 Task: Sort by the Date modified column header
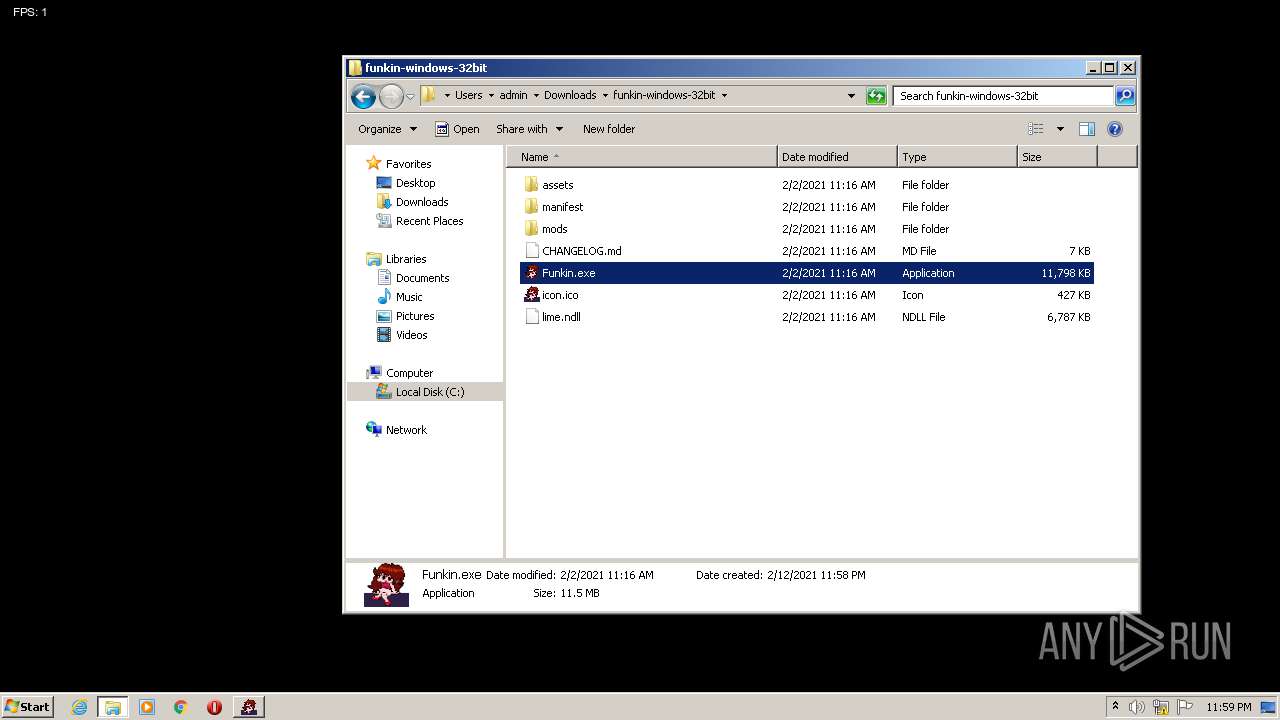837,157
